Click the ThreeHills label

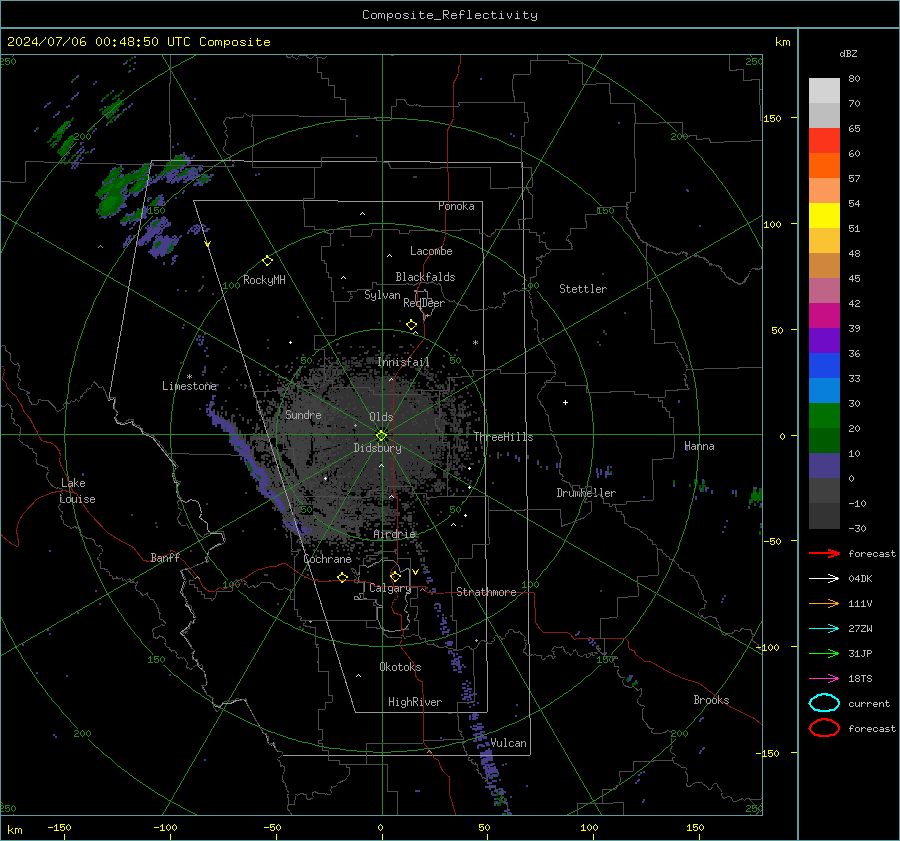[x=503, y=437]
